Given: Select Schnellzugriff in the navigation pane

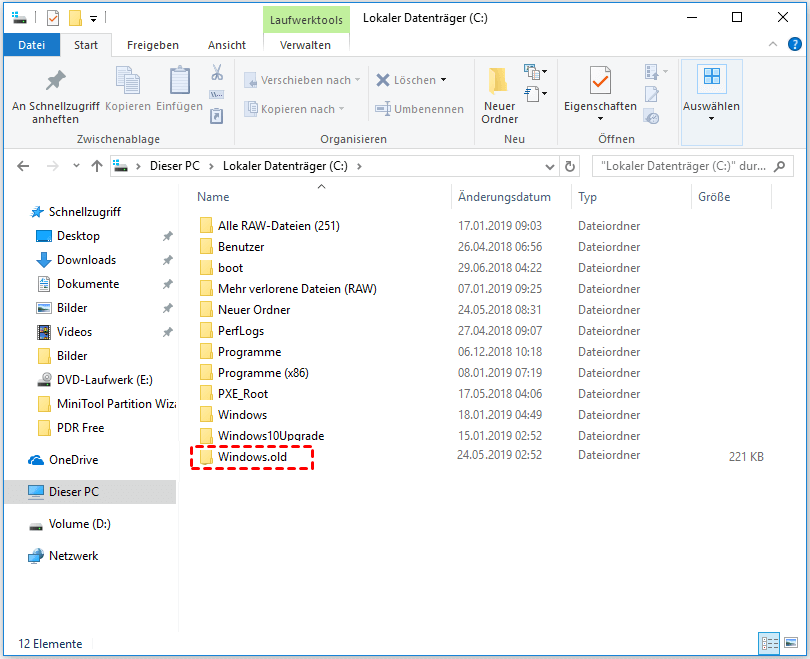Looking at the screenshot, I should point(85,212).
